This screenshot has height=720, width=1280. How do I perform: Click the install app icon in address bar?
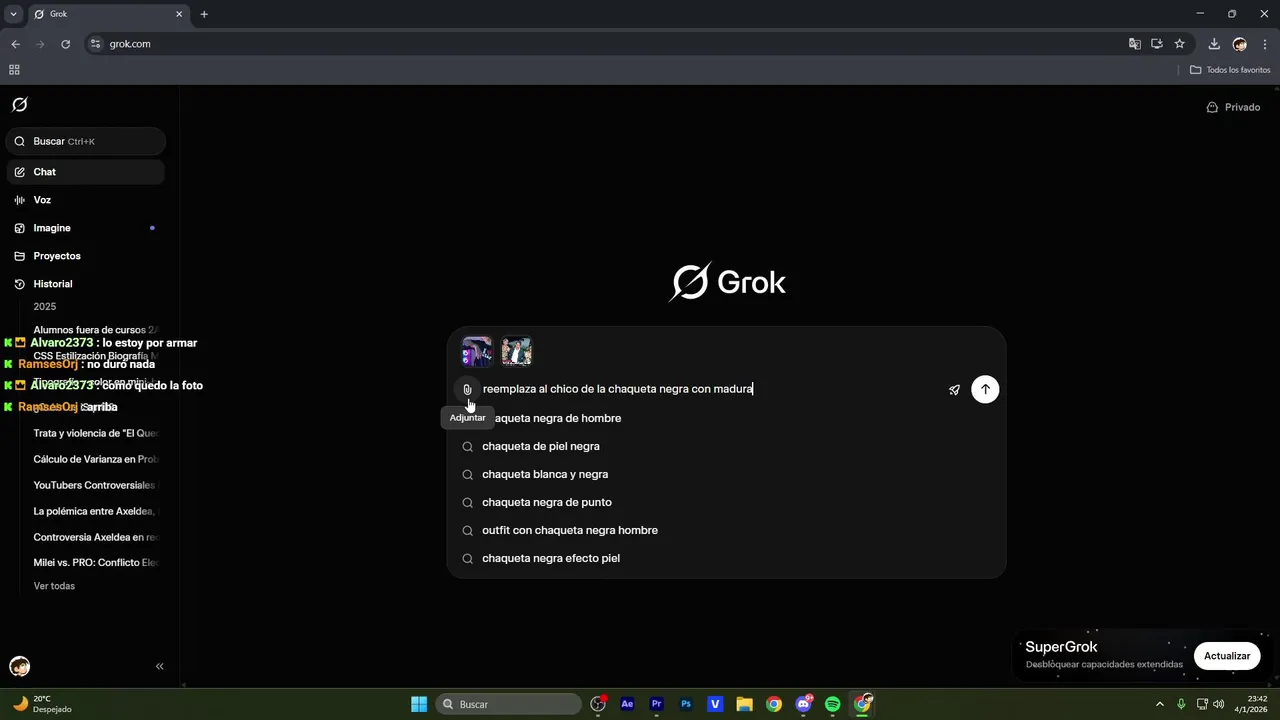(x=1157, y=44)
